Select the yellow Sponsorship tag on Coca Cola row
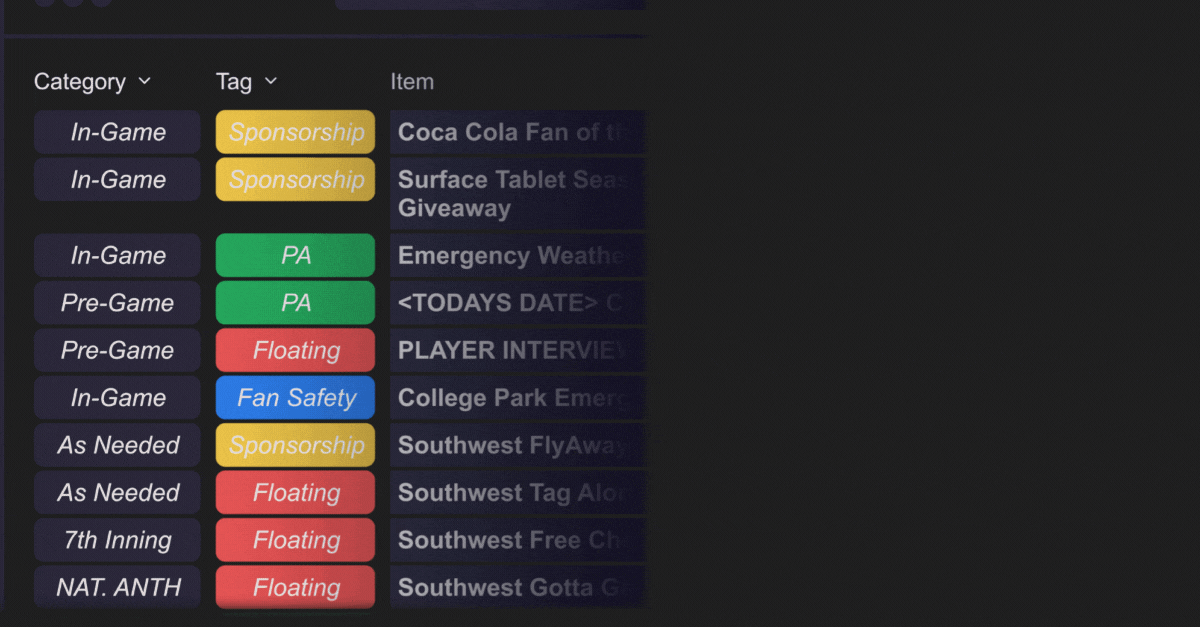The image size is (1200, 627). pyautogui.click(x=294, y=131)
